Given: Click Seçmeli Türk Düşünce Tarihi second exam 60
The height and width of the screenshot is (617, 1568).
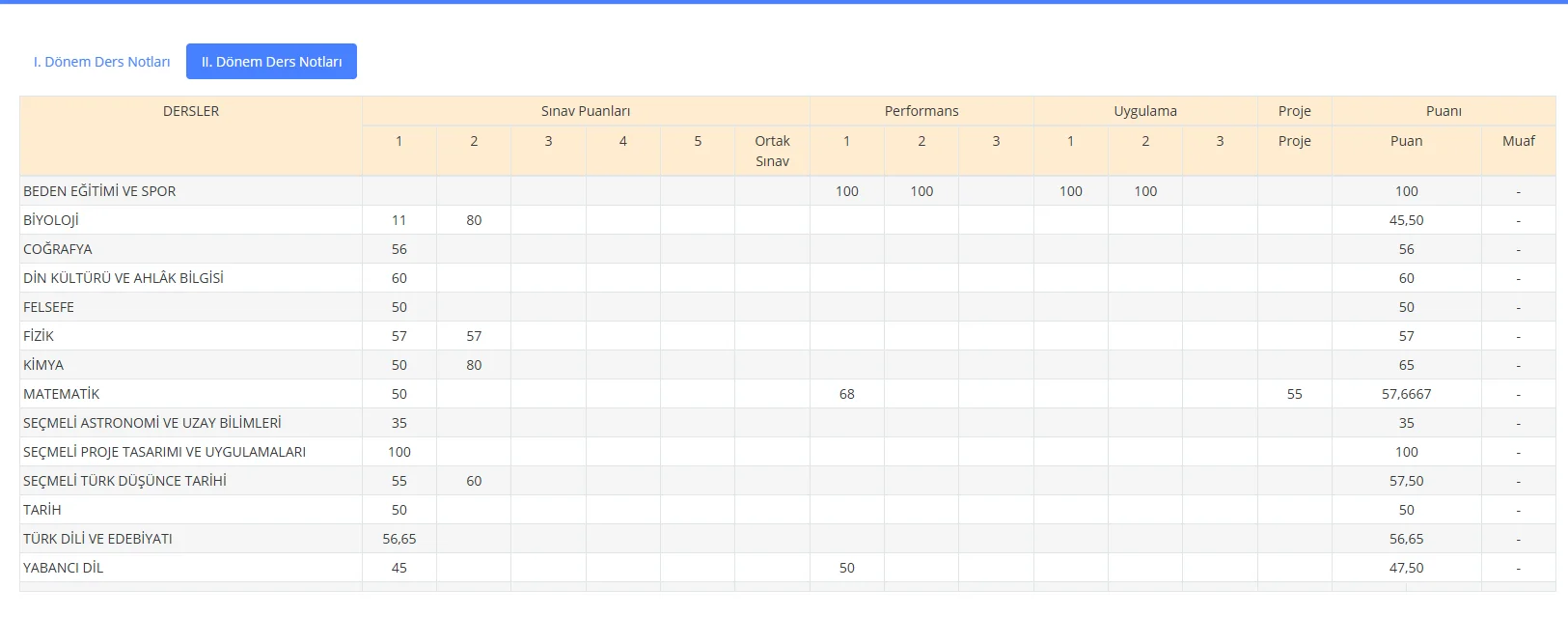Looking at the screenshot, I should [474, 481].
